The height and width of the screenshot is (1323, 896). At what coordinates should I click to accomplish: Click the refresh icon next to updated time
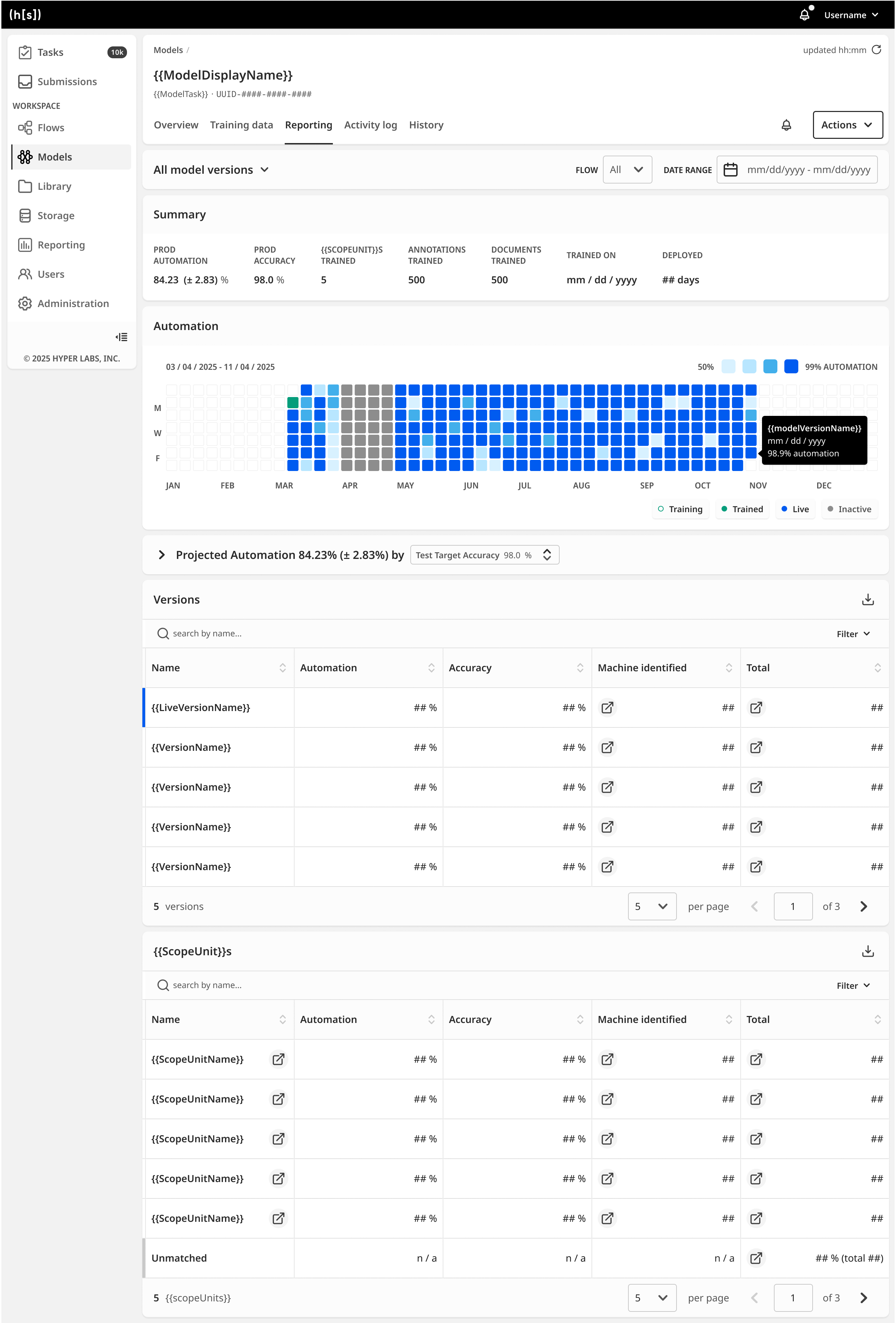tap(877, 50)
